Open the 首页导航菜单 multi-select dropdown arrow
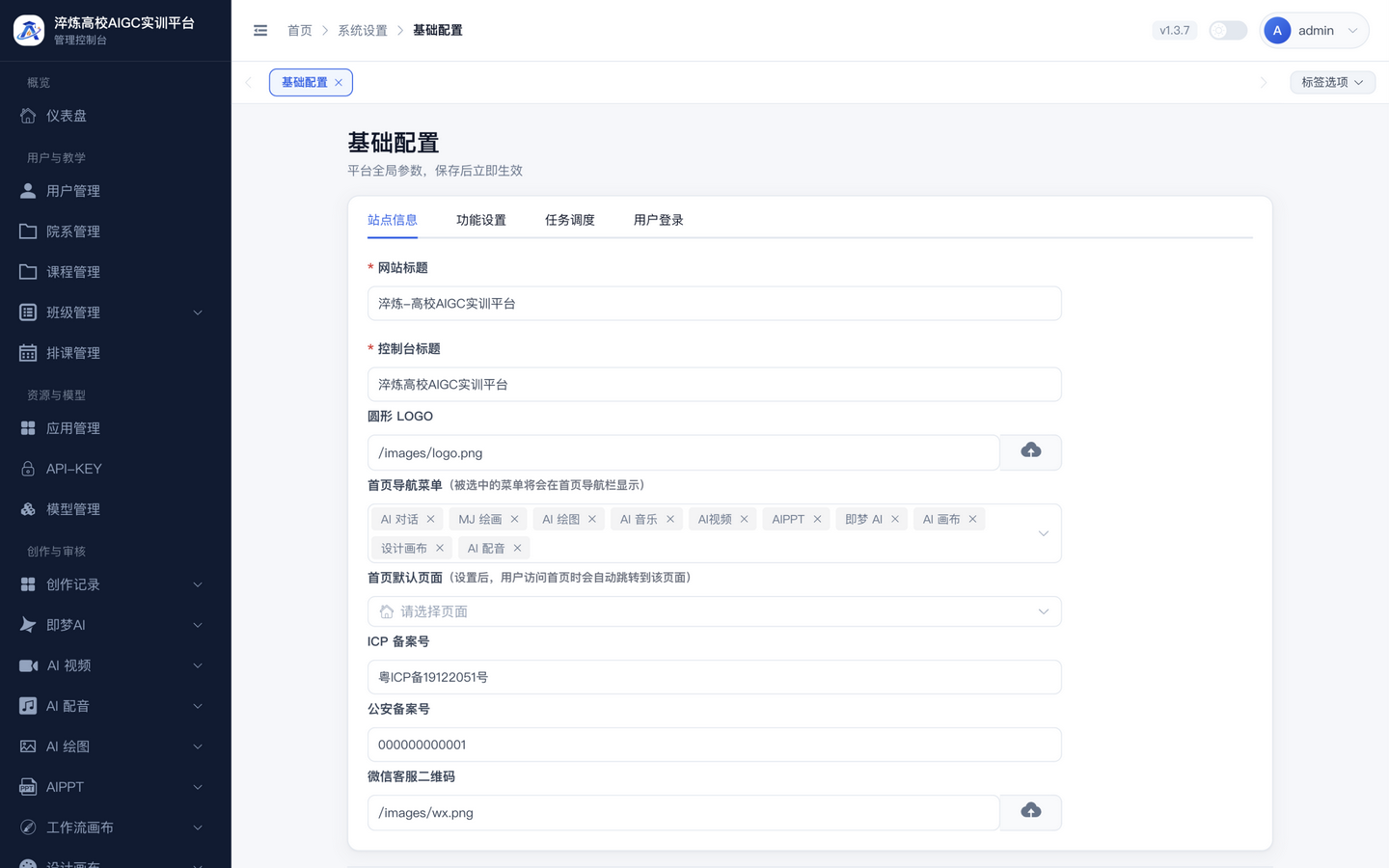Screen dimensions: 1389x868 click(x=1044, y=533)
